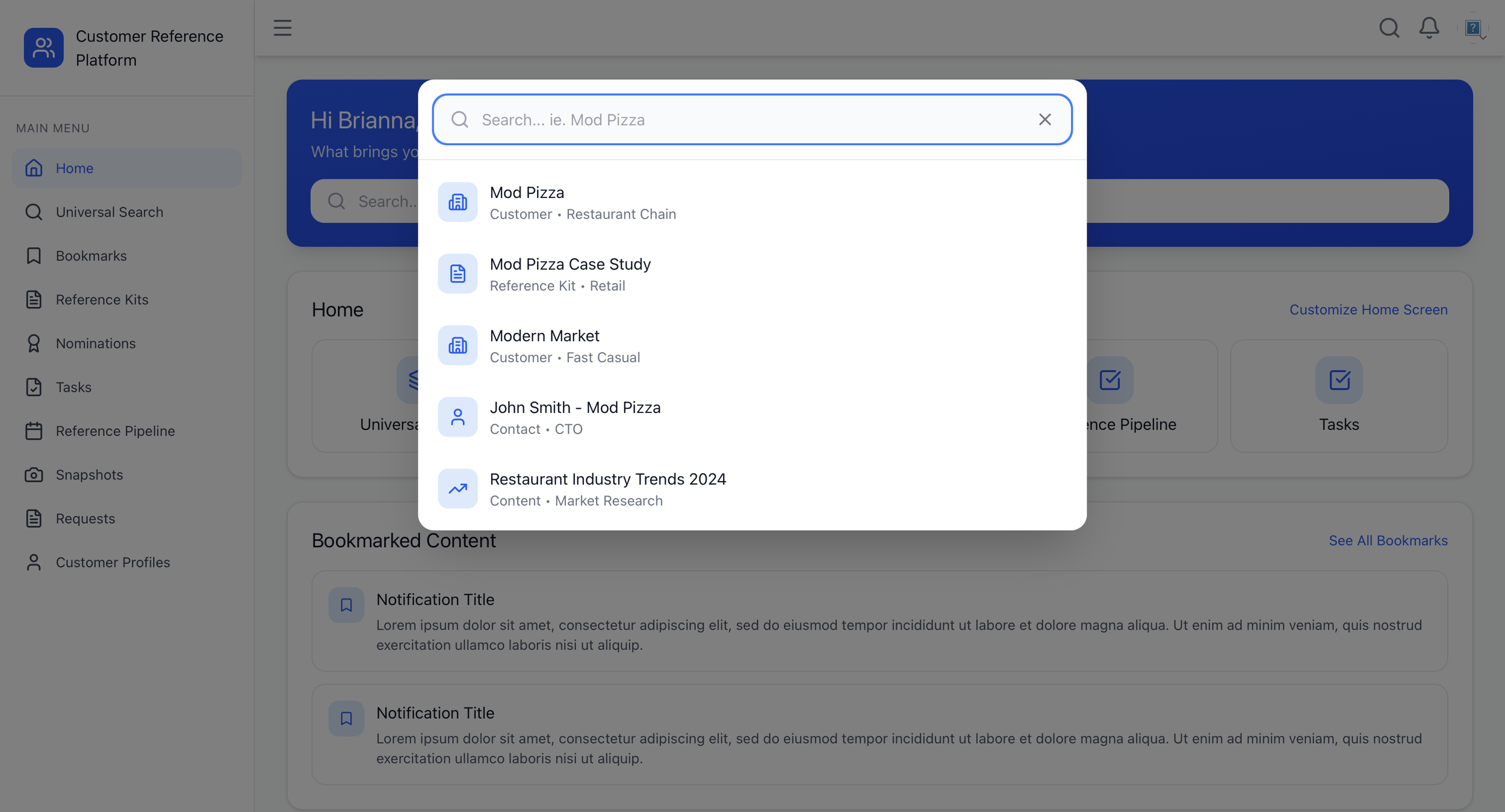This screenshot has height=812, width=1505.
Task: Click the Snapshots camera icon
Action: [x=34, y=475]
